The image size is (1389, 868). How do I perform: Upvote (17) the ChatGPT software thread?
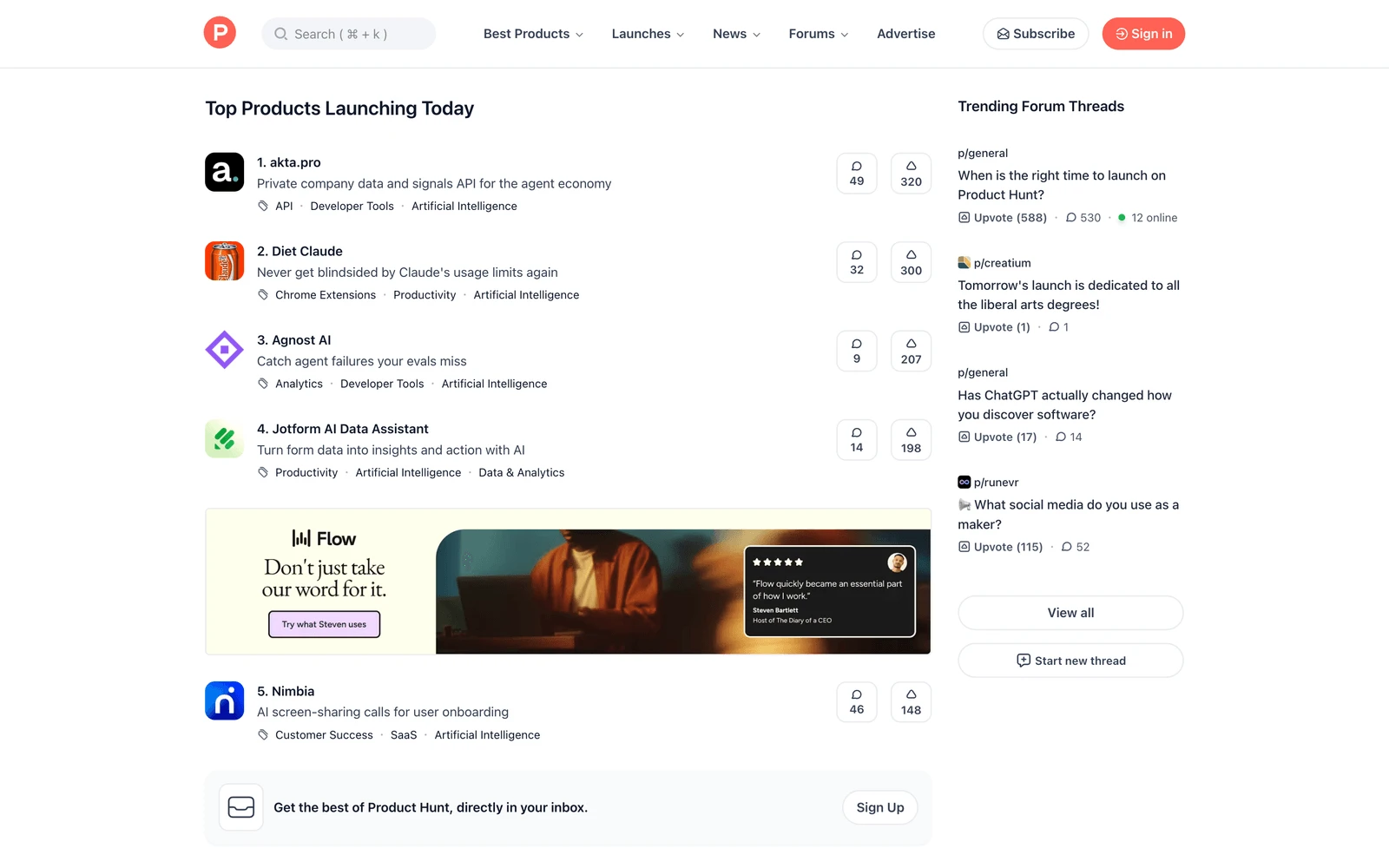click(x=997, y=437)
